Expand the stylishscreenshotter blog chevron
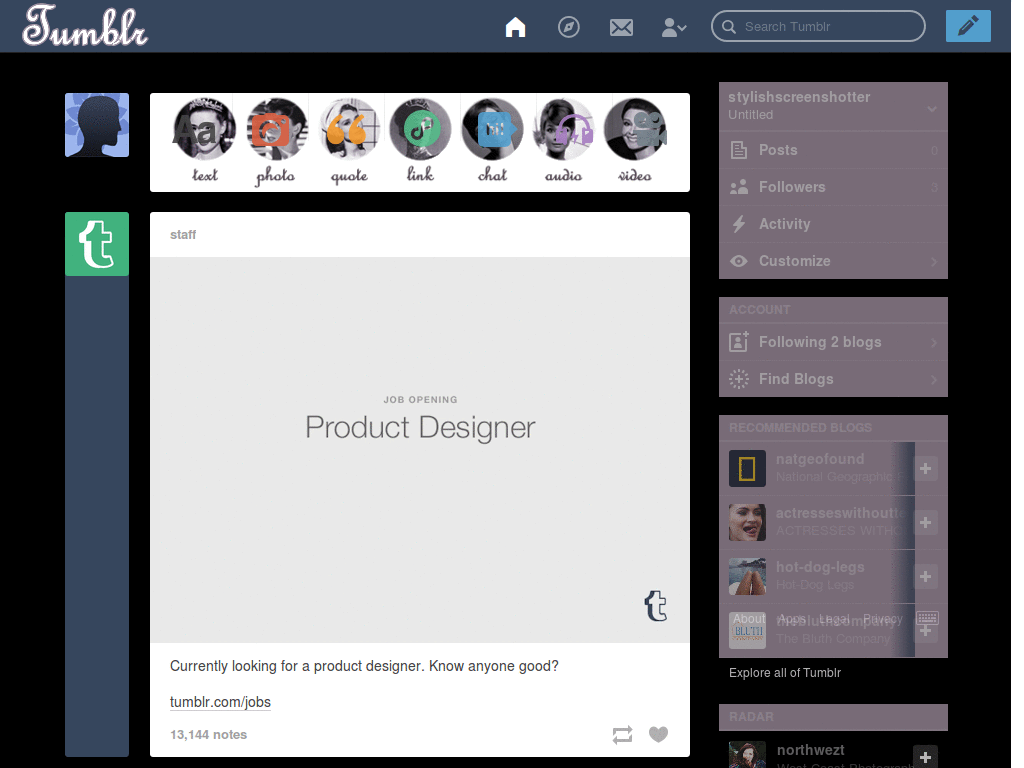This screenshot has height=768, width=1024. point(932,108)
